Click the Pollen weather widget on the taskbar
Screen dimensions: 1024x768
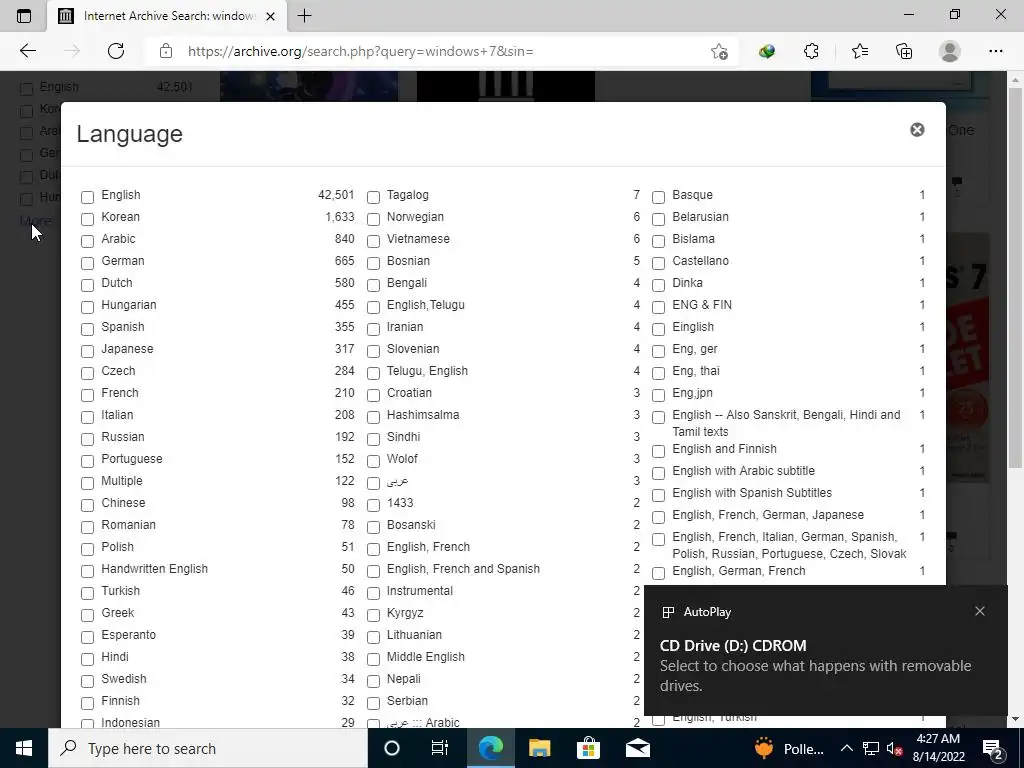(x=789, y=748)
